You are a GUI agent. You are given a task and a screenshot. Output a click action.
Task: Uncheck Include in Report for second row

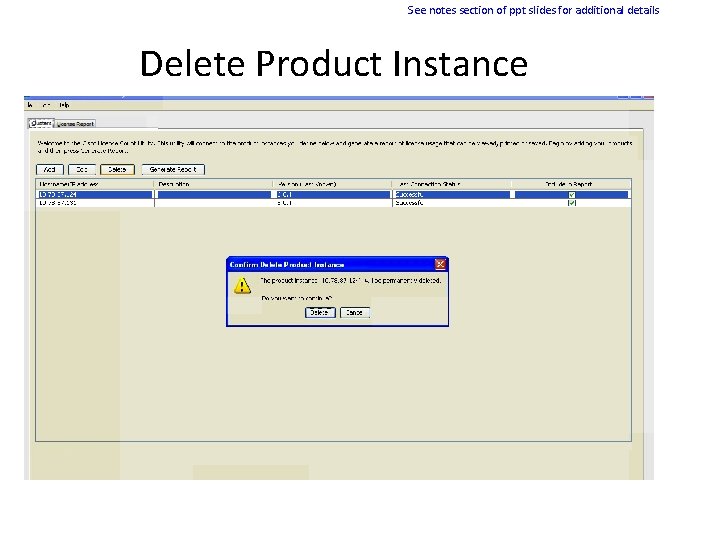click(x=572, y=202)
